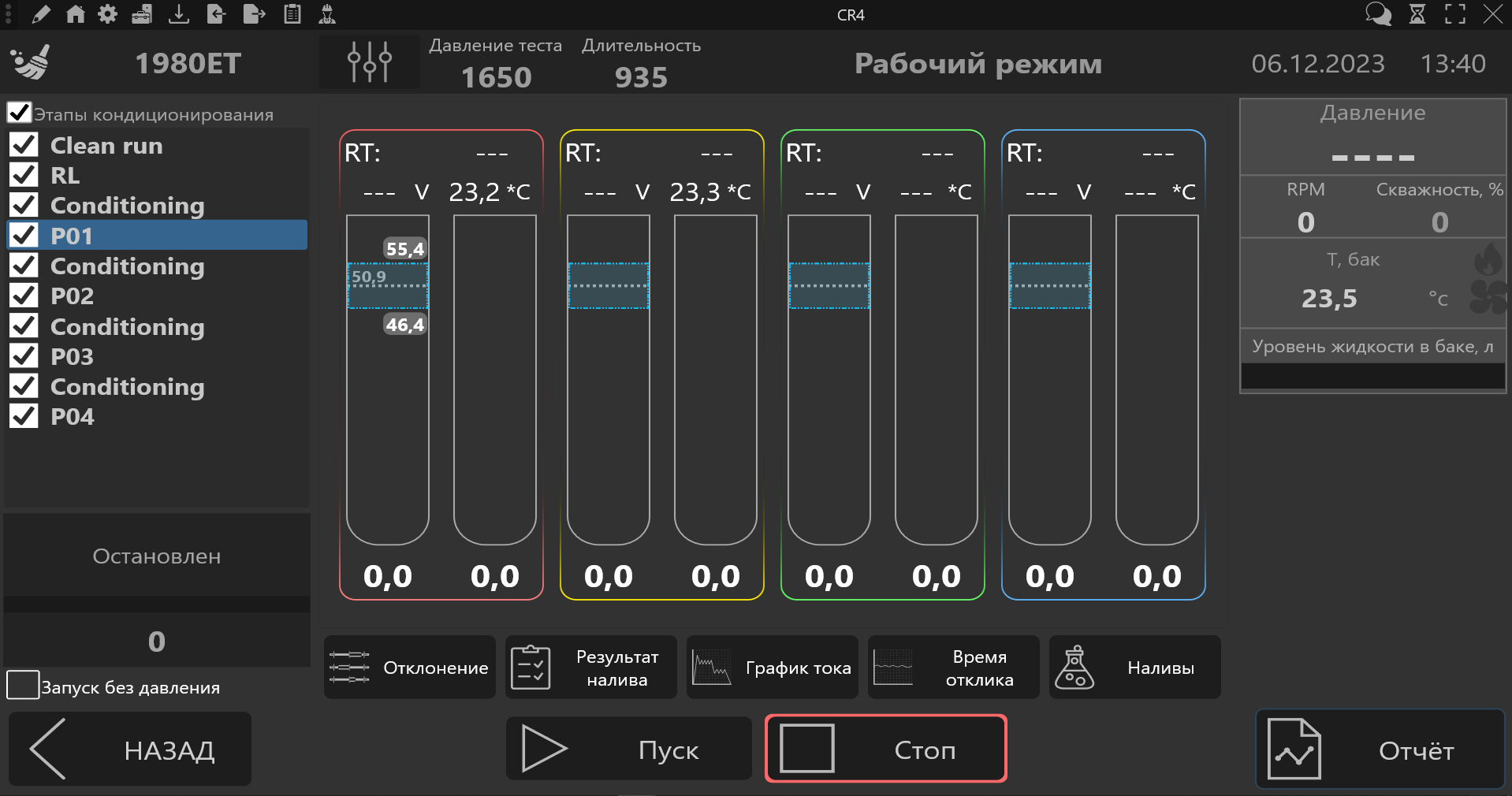
Task: Click the Уровень жидкости в баке bar
Action: point(1373,376)
